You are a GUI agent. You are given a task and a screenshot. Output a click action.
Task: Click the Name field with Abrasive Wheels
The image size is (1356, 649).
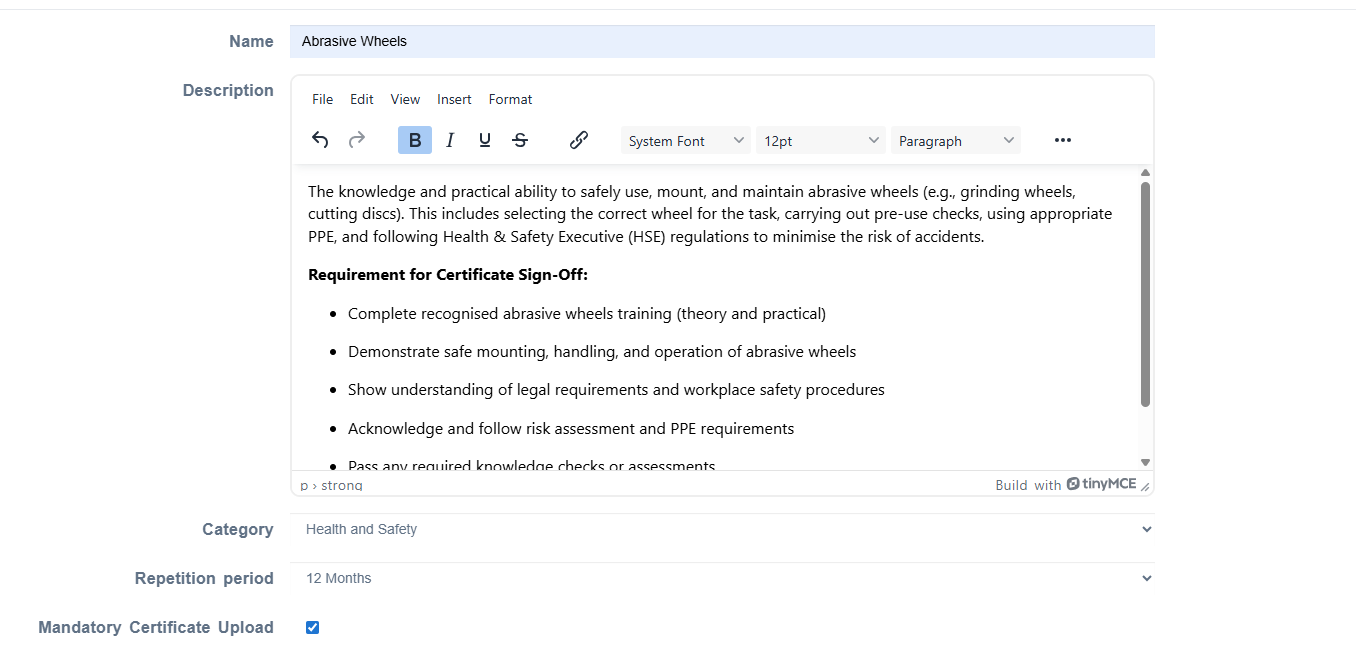(x=722, y=41)
